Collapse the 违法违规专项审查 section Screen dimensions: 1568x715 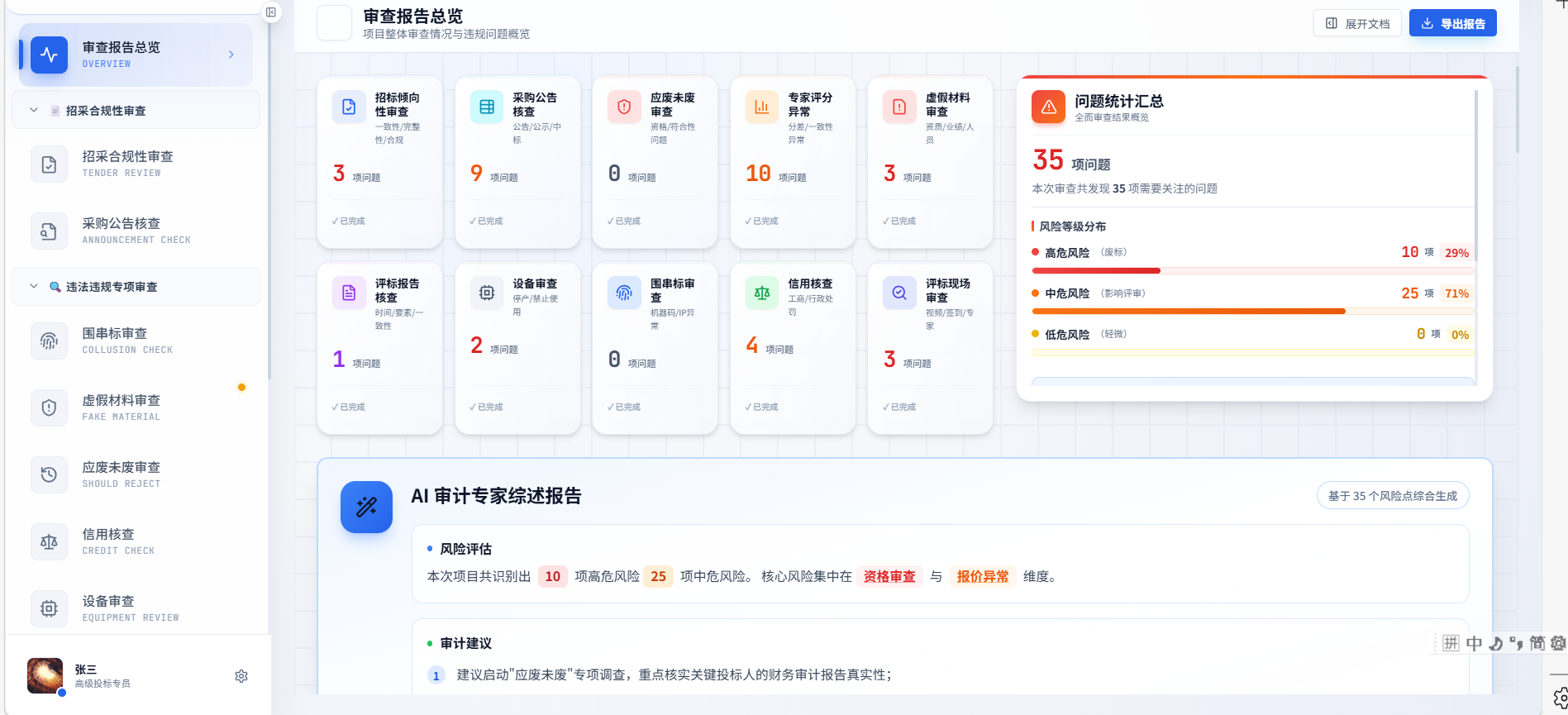pos(34,286)
